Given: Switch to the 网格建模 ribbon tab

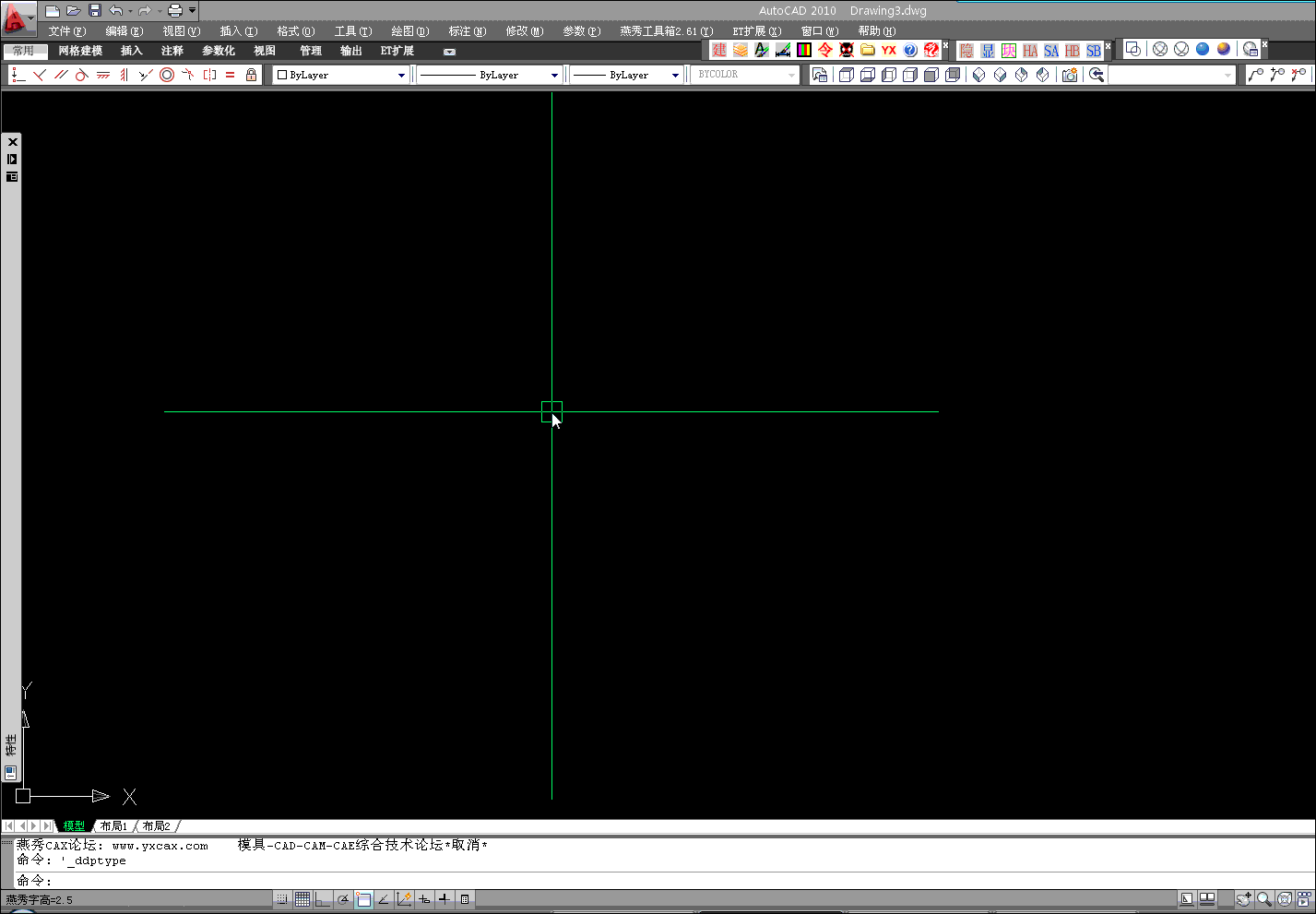Looking at the screenshot, I should [x=80, y=51].
